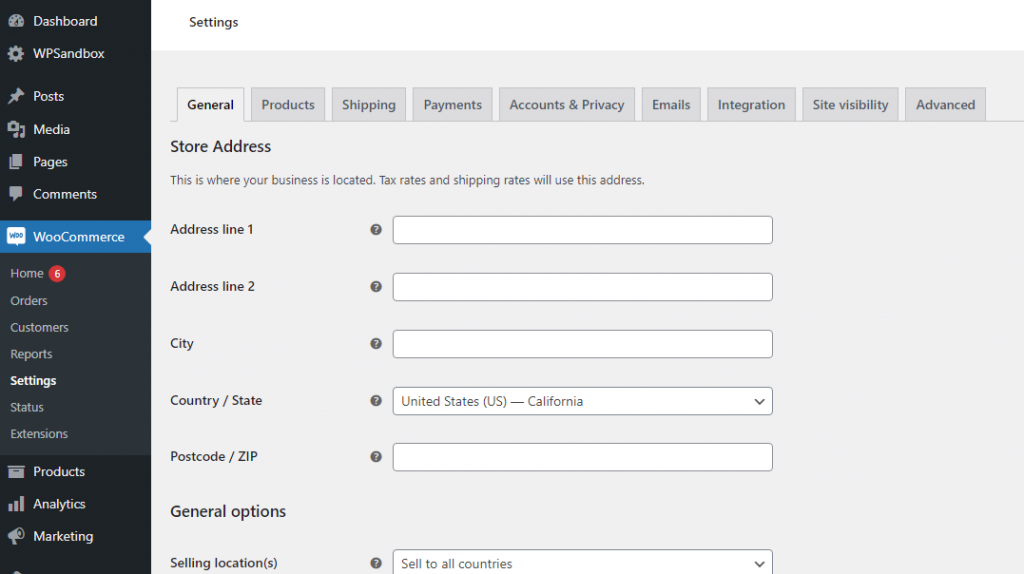This screenshot has height=574, width=1024.
Task: Open the Selling location(s) dropdown
Action: click(x=583, y=562)
